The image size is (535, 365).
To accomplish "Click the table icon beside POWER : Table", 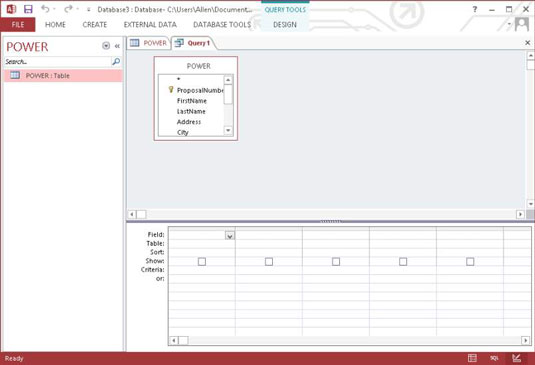I will coord(15,75).
